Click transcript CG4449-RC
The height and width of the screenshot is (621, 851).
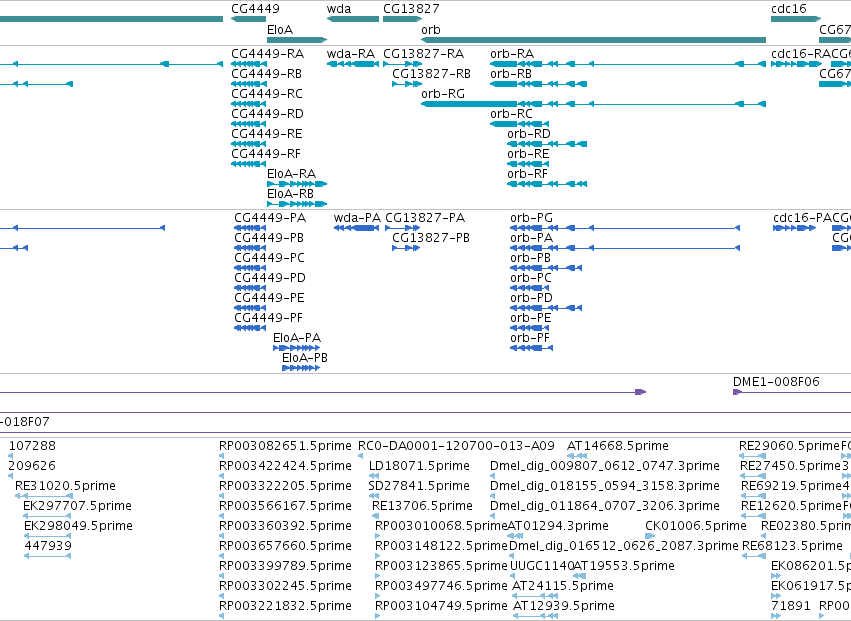pos(249,104)
